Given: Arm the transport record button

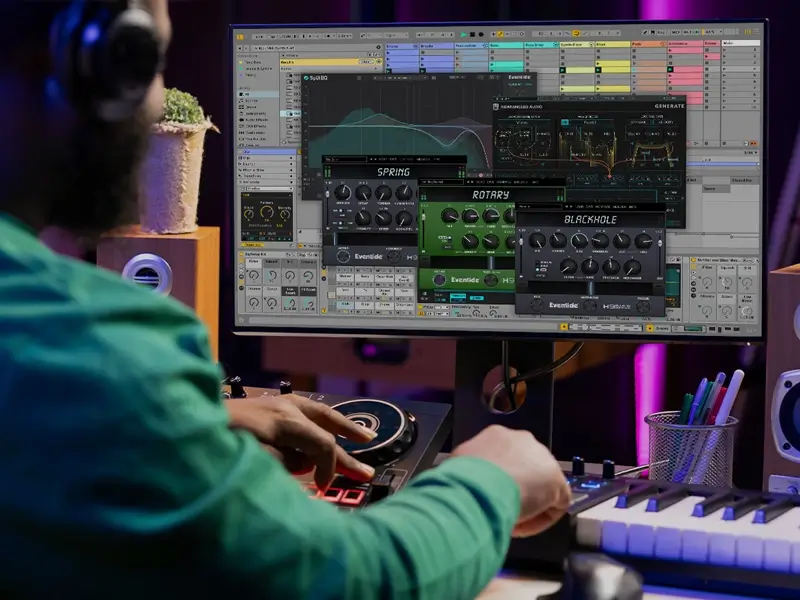Looking at the screenshot, I should (481, 35).
